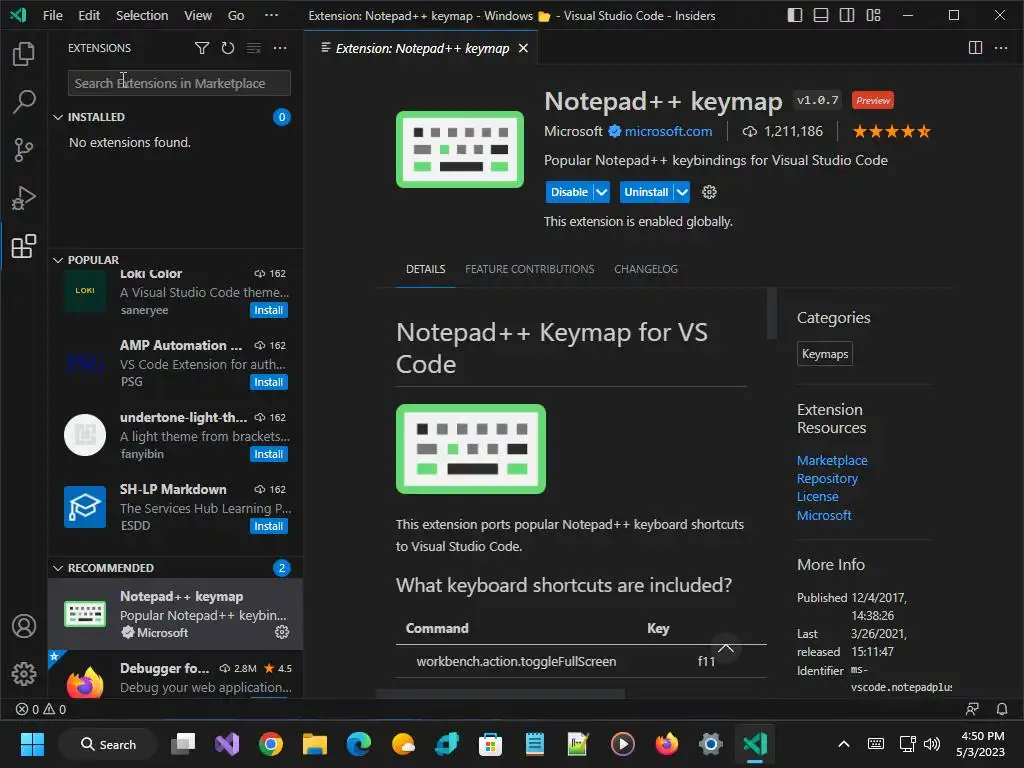
Task: Open the Search view in activity bar
Action: pyautogui.click(x=24, y=101)
